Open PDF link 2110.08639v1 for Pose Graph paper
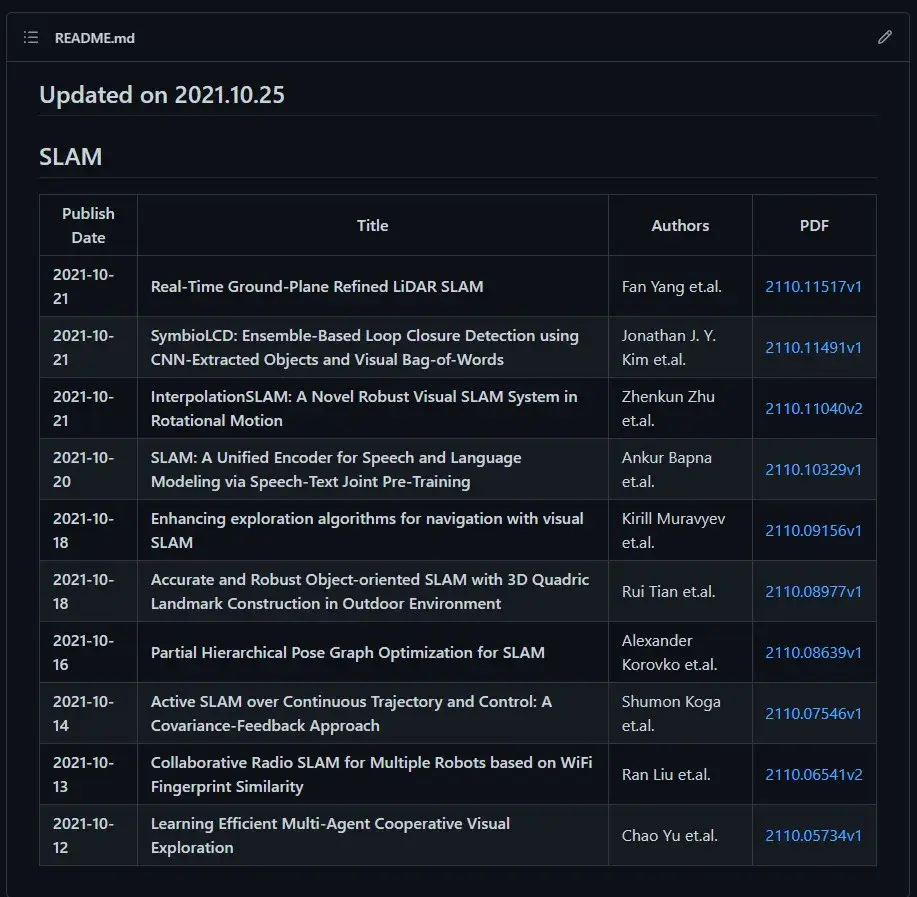The height and width of the screenshot is (897, 917). (x=813, y=652)
